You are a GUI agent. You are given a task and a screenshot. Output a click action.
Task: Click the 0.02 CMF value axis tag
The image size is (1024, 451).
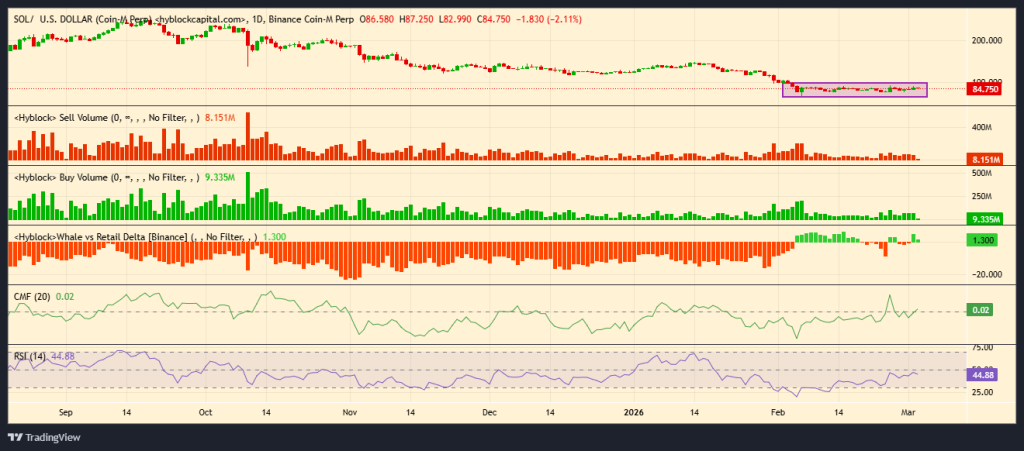click(983, 311)
